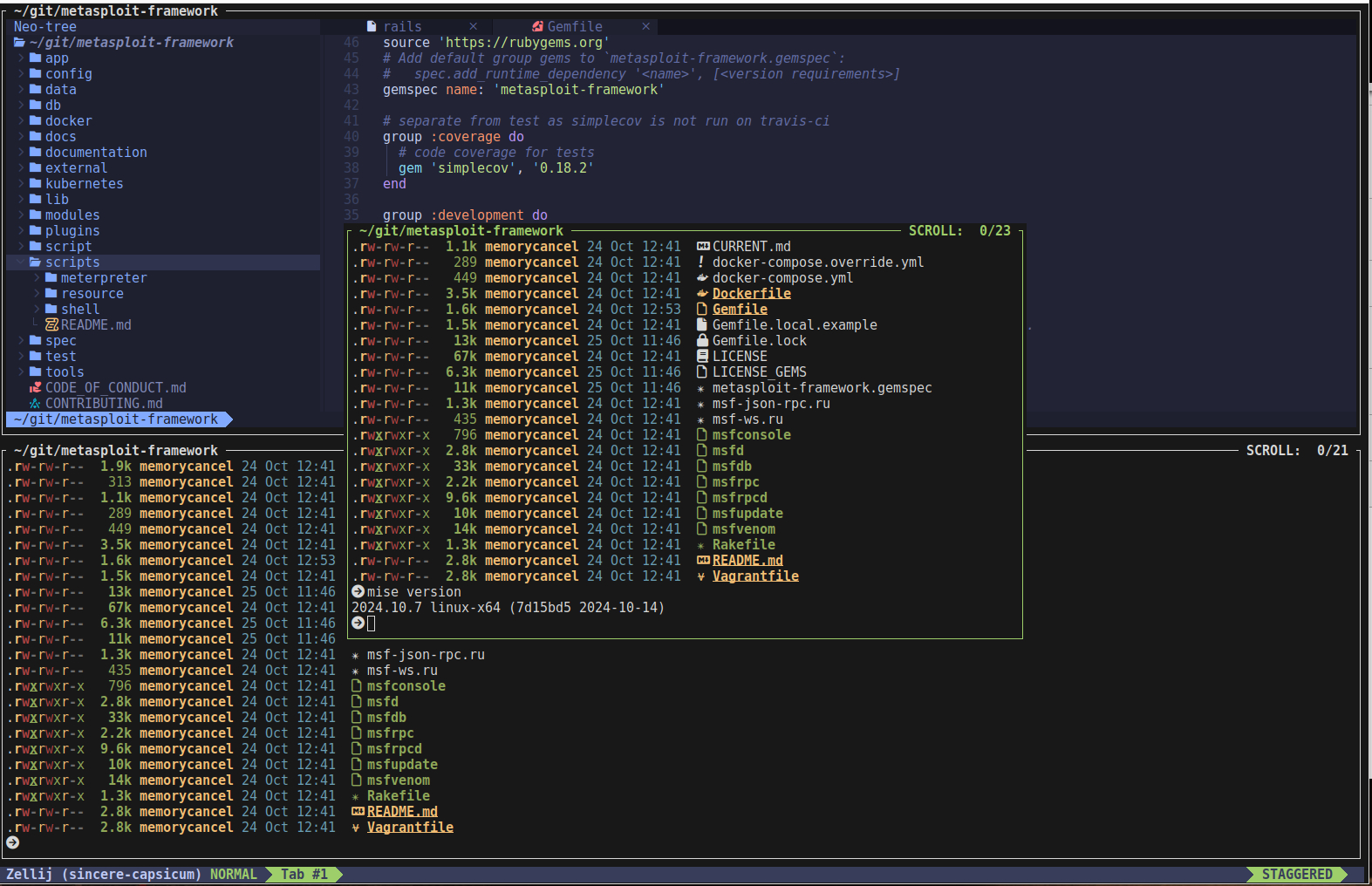Click the terminal cursor in floating pane

pos(371,624)
